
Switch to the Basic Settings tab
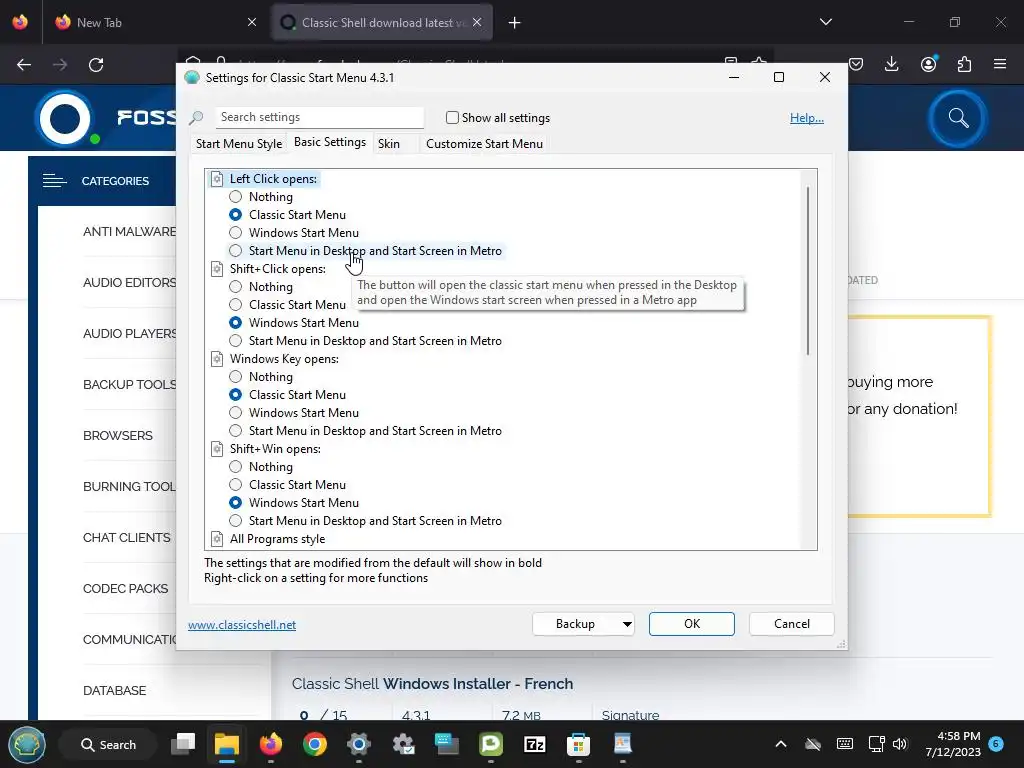[330, 142]
